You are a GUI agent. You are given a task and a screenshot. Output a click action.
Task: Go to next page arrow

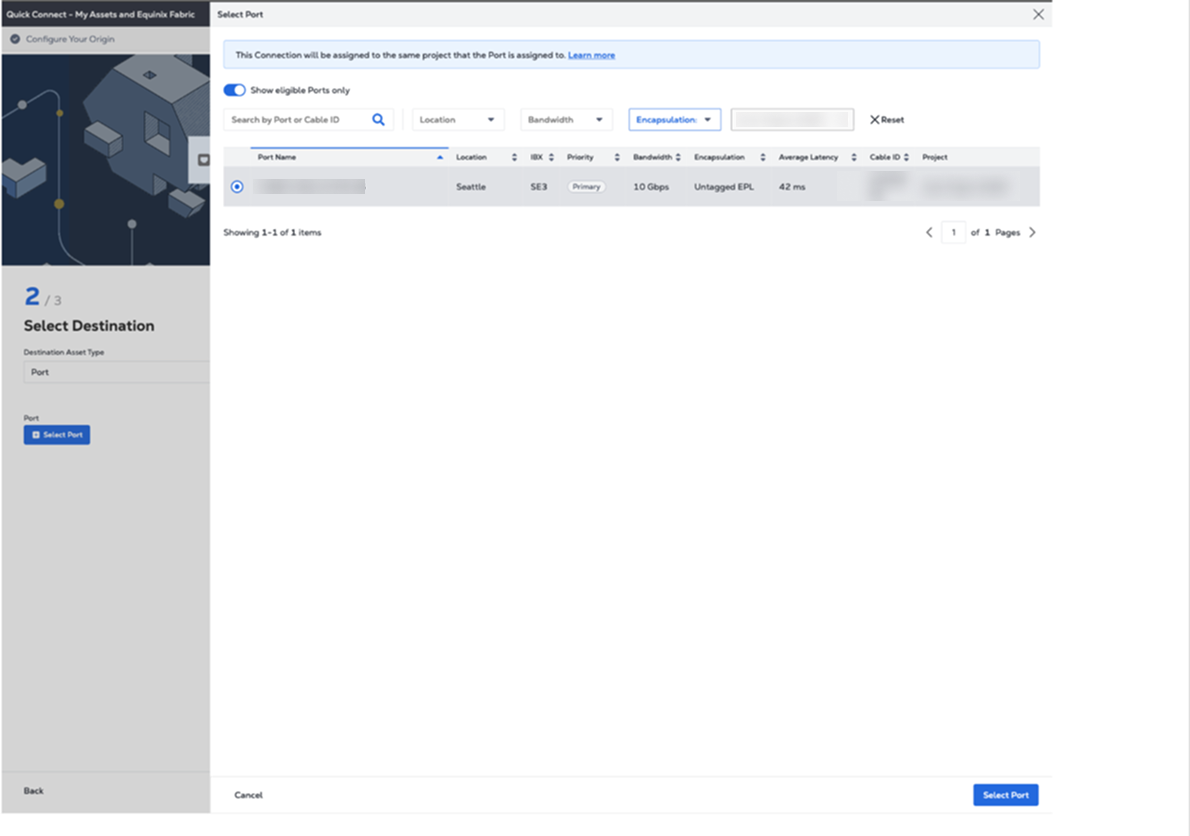pyautogui.click(x=1032, y=233)
